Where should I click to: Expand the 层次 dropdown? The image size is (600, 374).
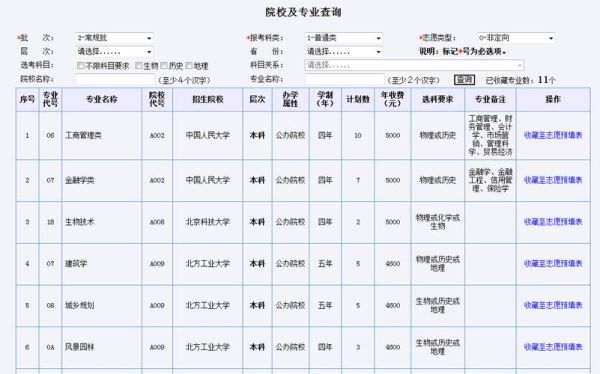114,51
